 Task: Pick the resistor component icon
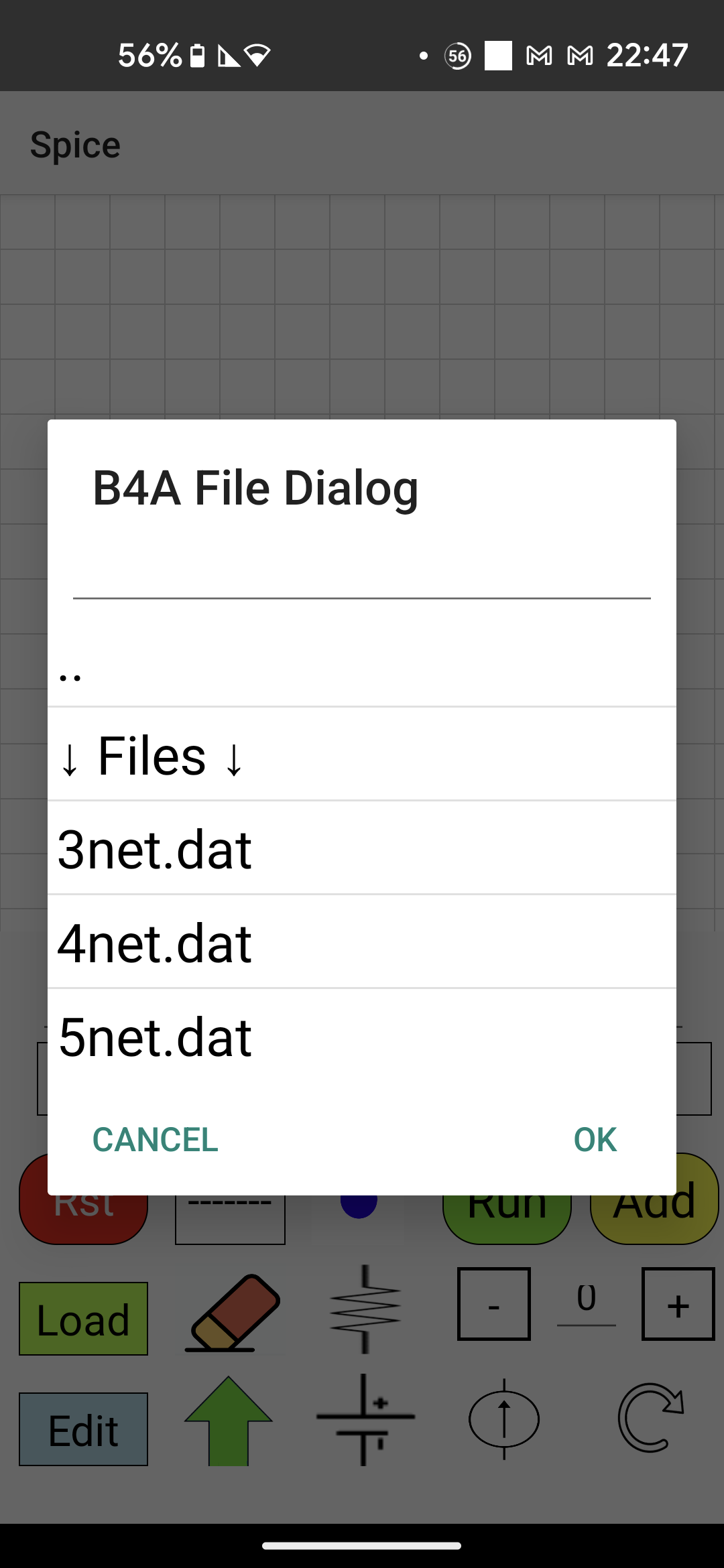pos(365,1308)
